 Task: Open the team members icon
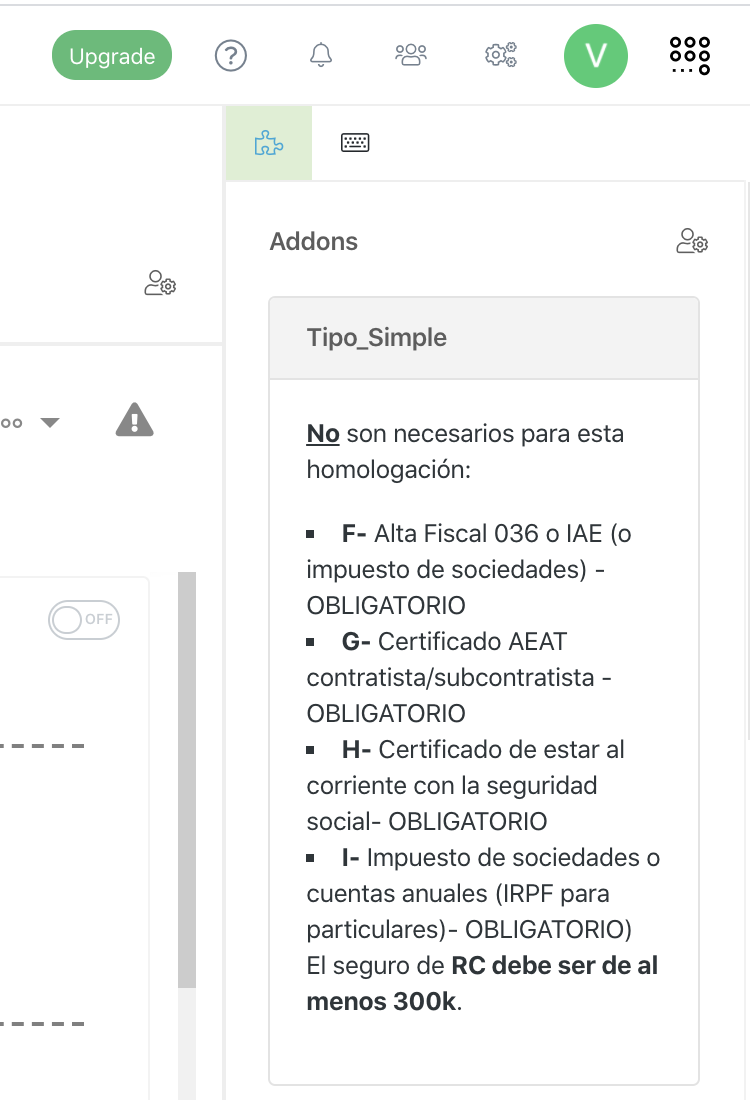[x=410, y=56]
